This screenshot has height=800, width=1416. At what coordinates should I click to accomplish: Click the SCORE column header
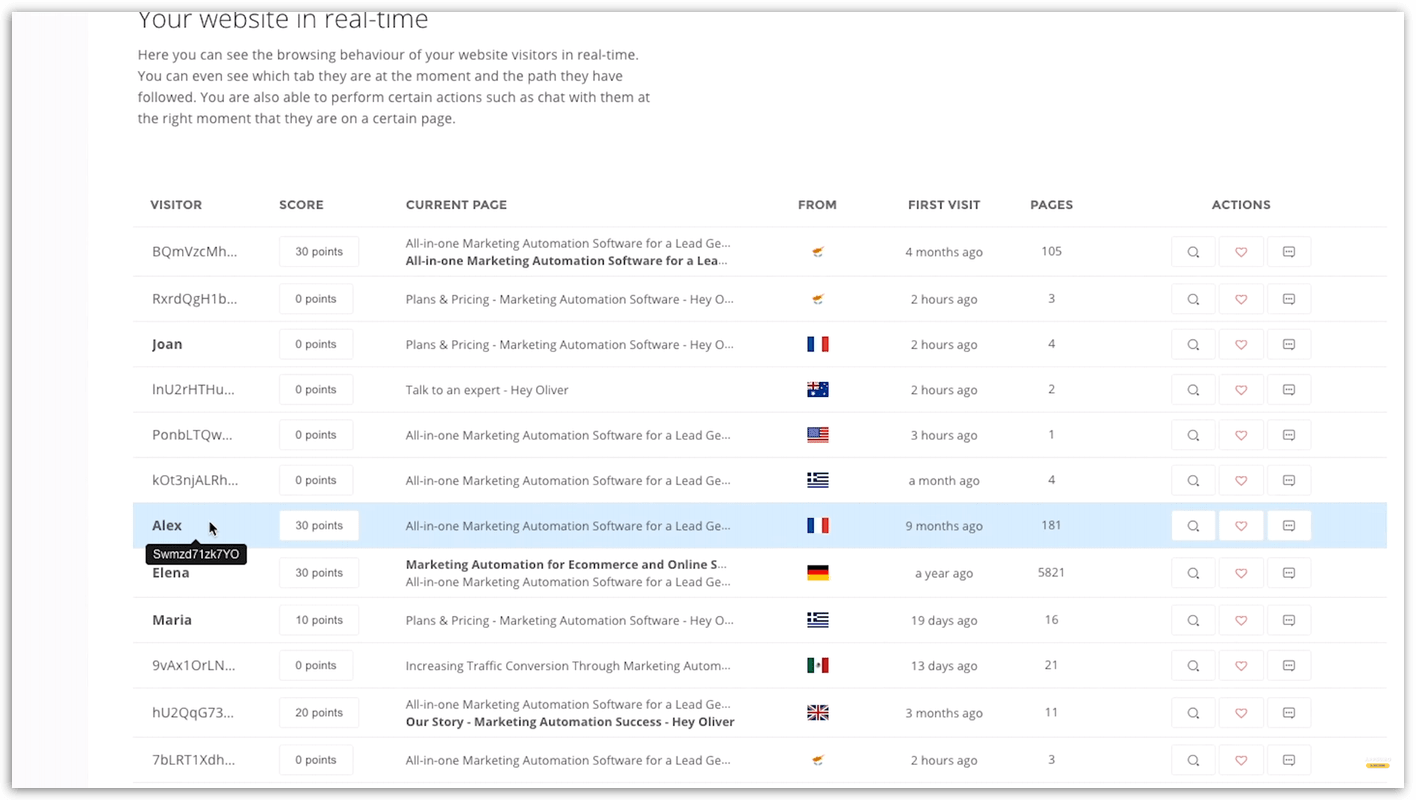[x=301, y=205]
